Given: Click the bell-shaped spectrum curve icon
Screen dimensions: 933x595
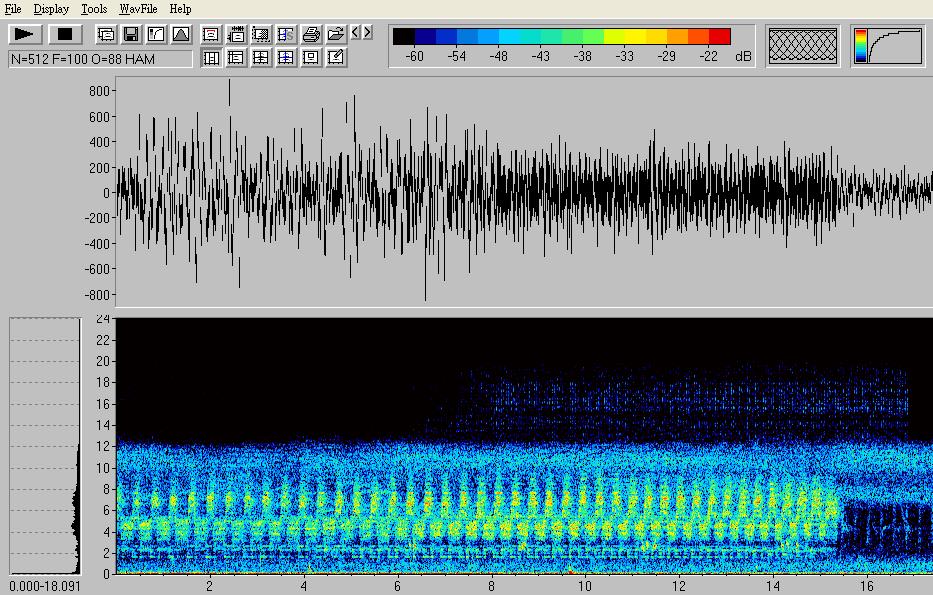Looking at the screenshot, I should pyautogui.click(x=181, y=34).
